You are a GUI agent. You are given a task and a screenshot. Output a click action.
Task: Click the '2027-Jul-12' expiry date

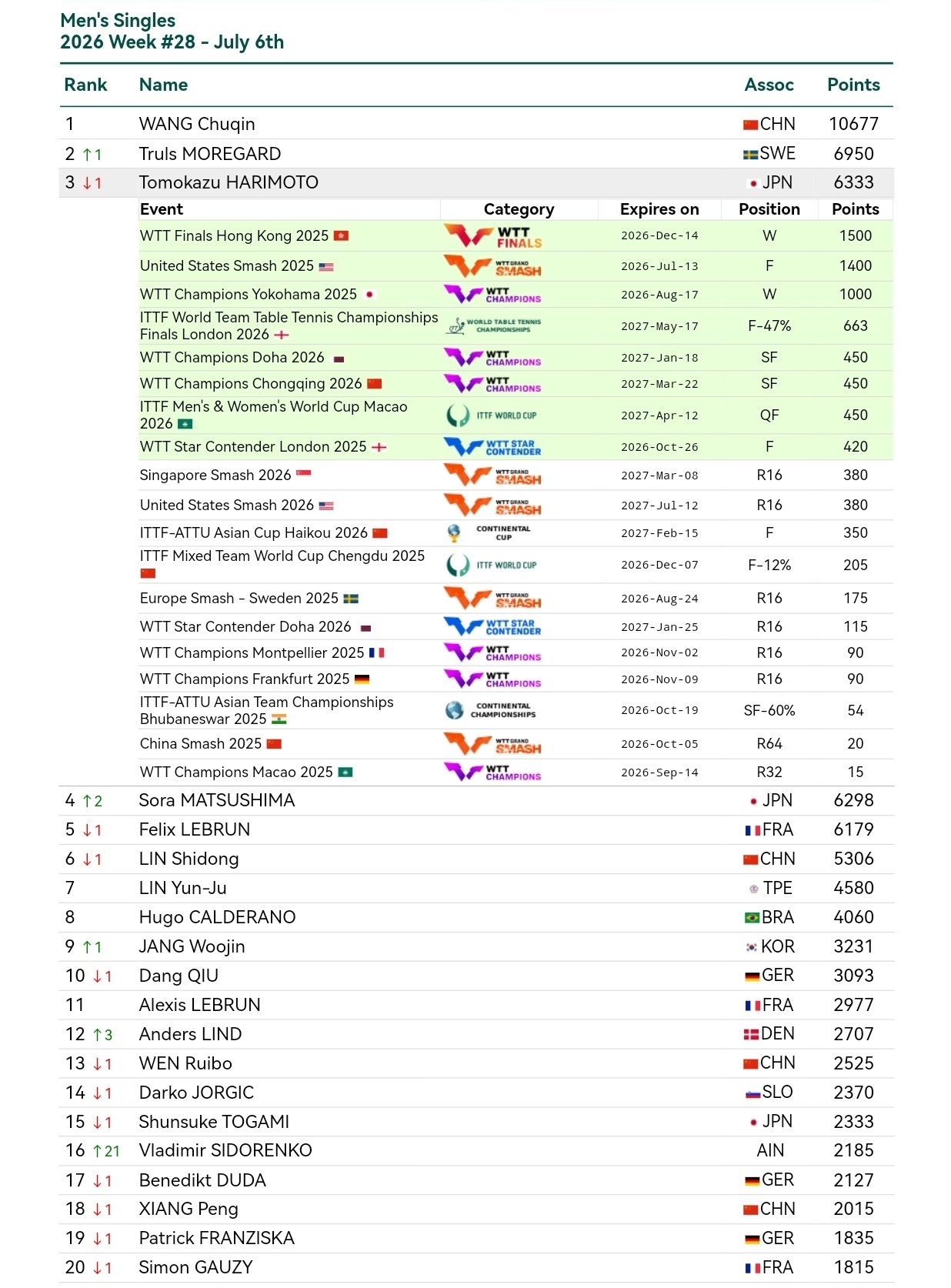tap(659, 506)
